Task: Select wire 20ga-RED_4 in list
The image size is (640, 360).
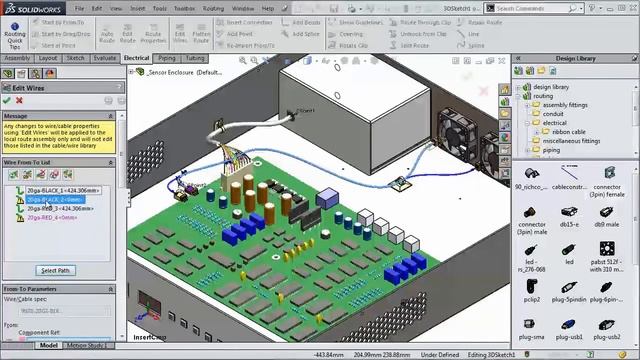Action: 52,218
